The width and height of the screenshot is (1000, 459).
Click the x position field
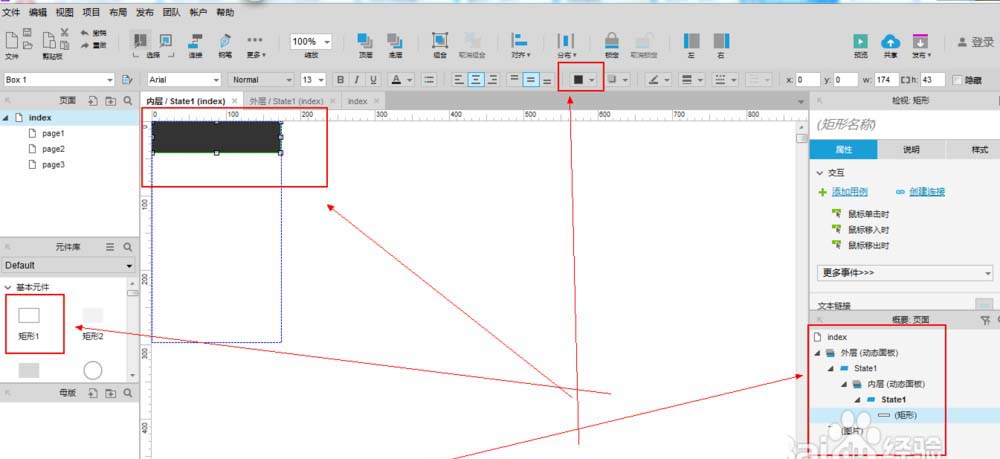point(807,80)
